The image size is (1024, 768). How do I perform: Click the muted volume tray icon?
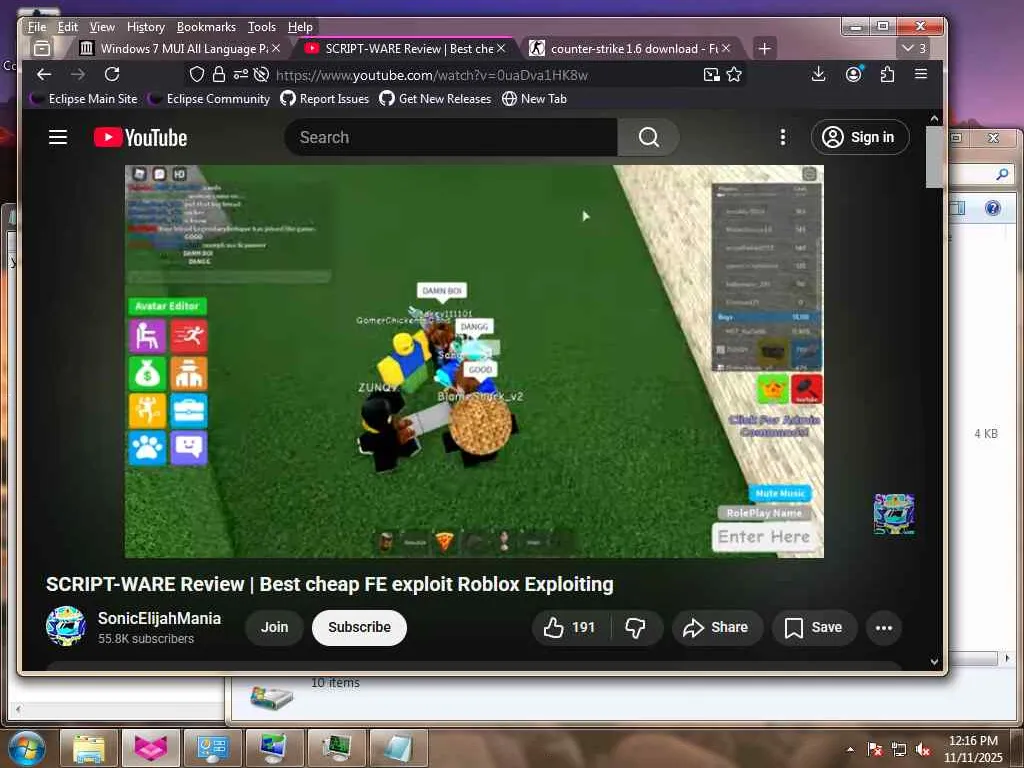pos(923,749)
